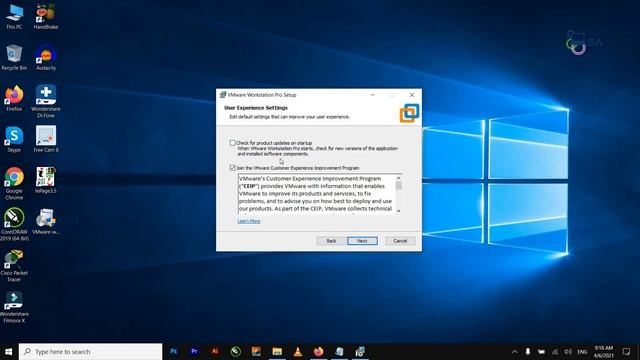Screen dimensions: 640x360
Task: Open This PC desktop icon
Action: point(14,16)
